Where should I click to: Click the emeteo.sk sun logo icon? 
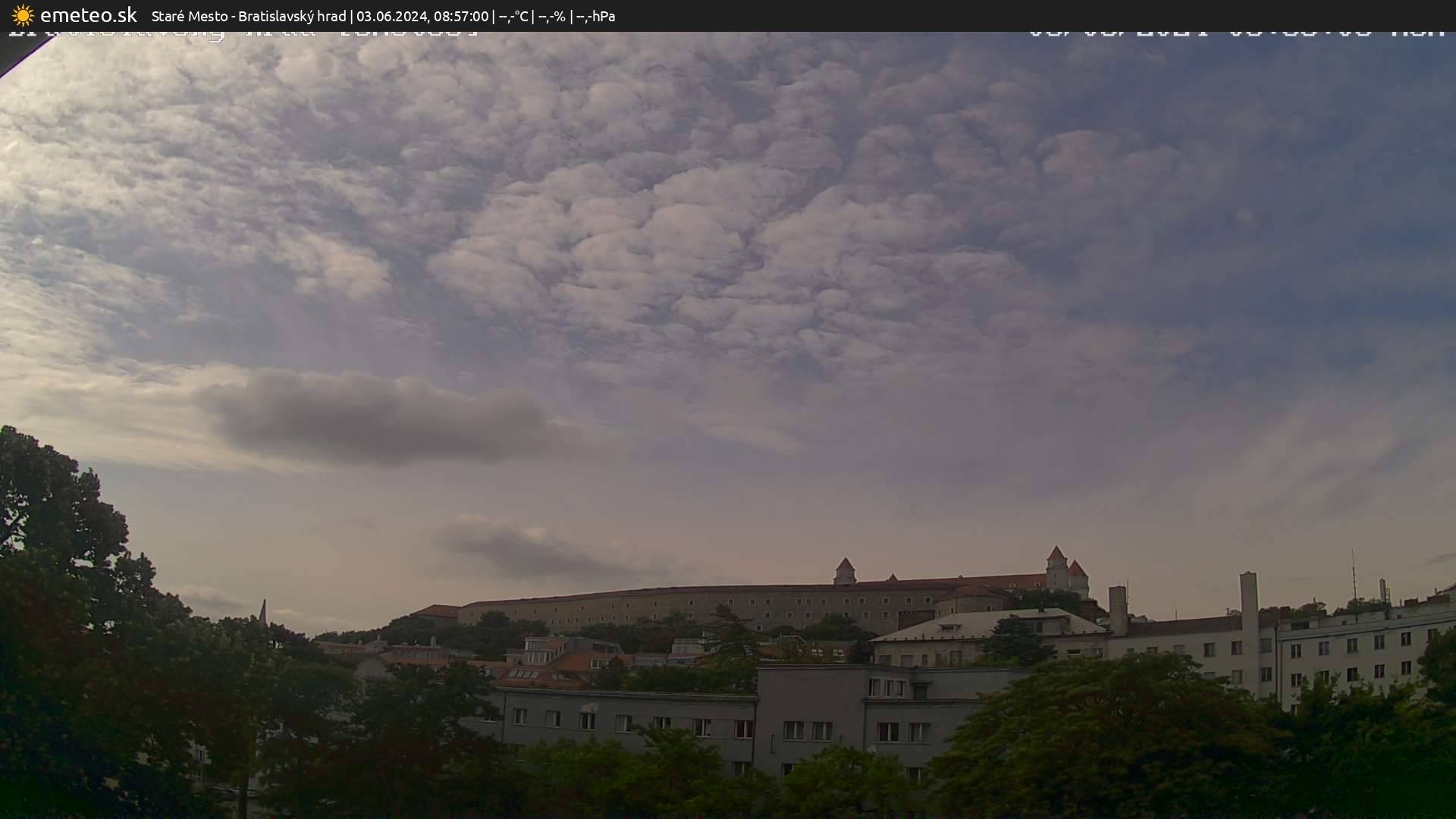point(23,15)
